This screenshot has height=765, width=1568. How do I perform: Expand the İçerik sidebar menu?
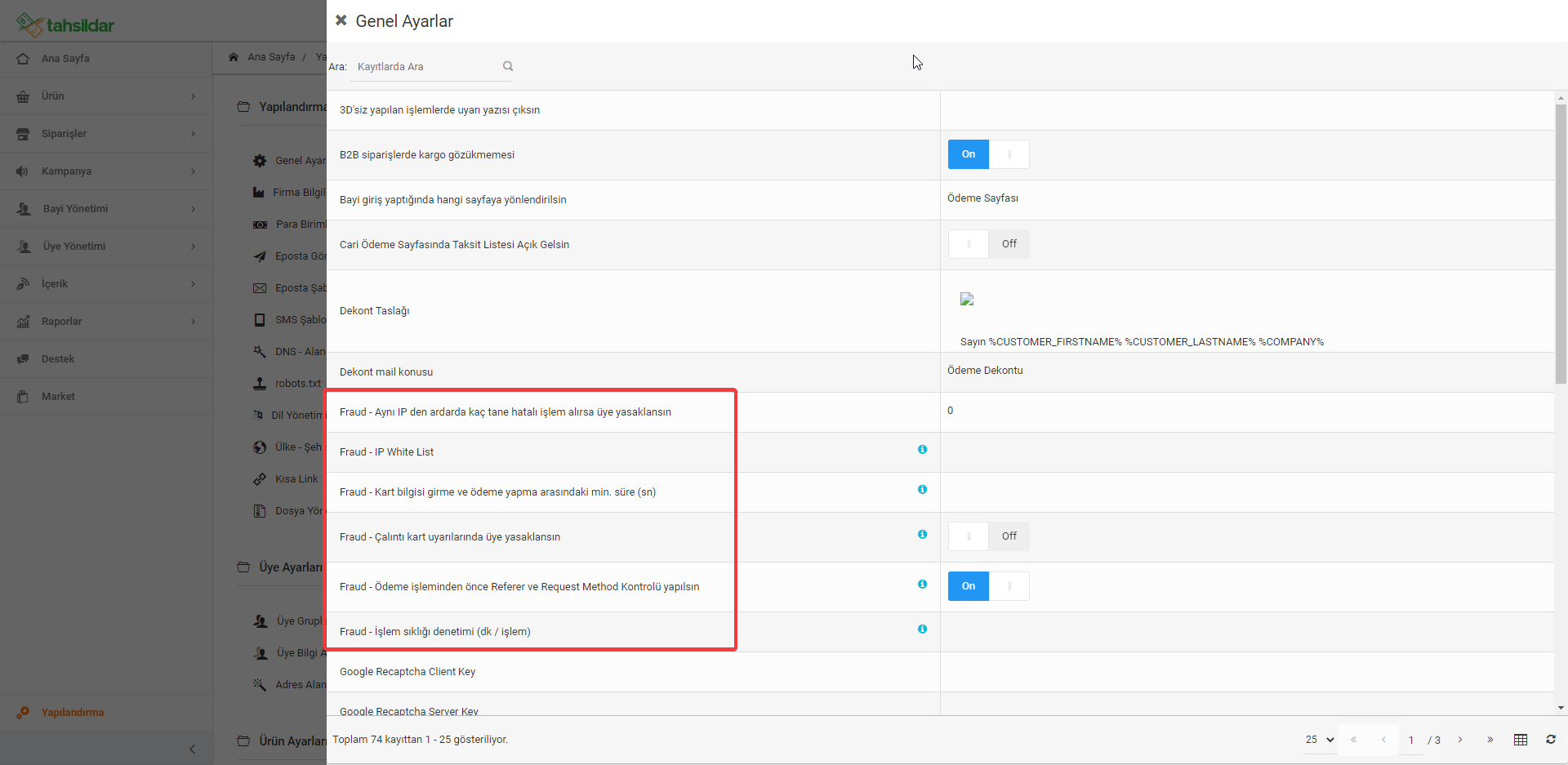106,284
